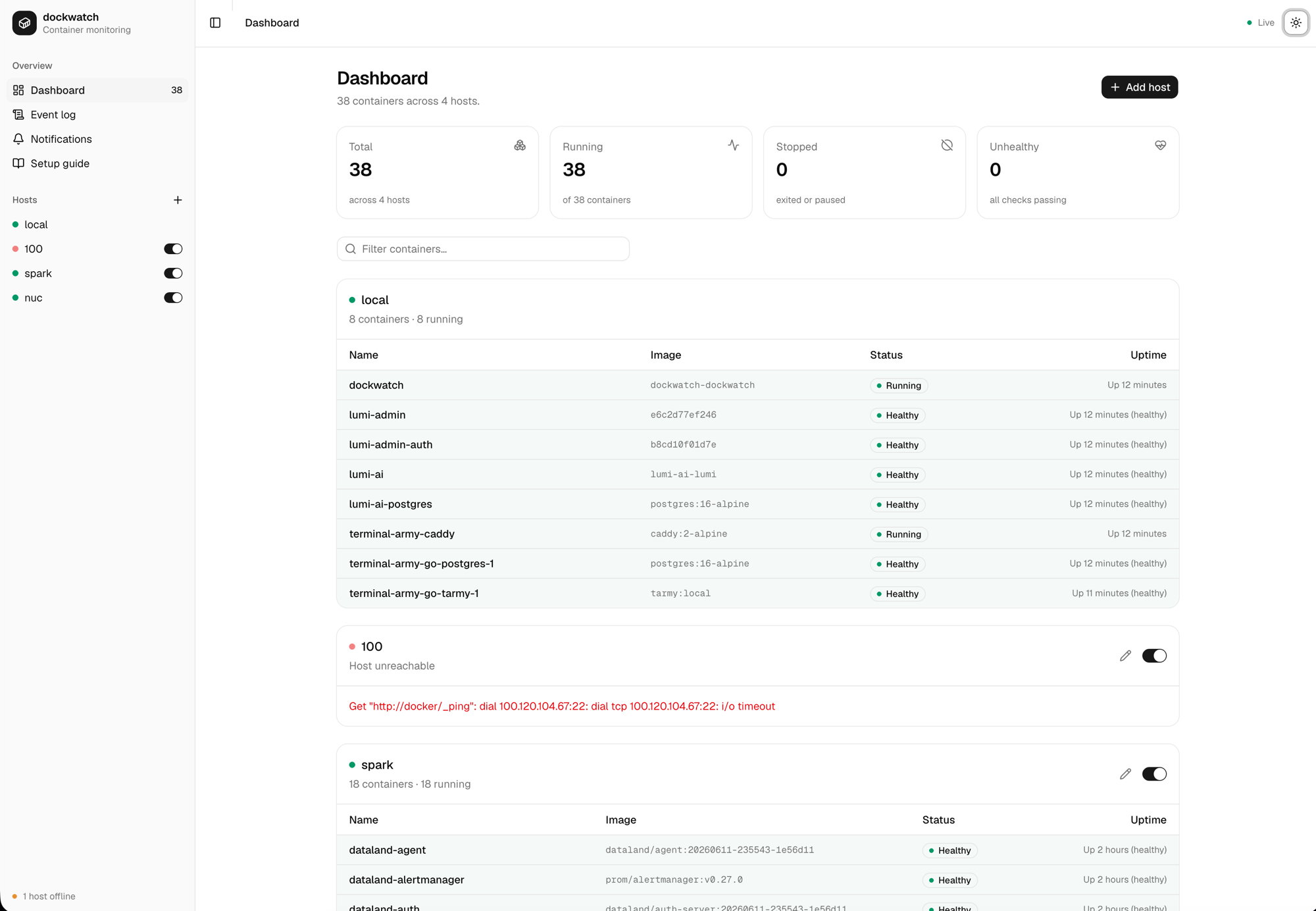This screenshot has height=911, width=1316.
Task: Collapse the sidebar with panel icon
Action: pos(215,23)
